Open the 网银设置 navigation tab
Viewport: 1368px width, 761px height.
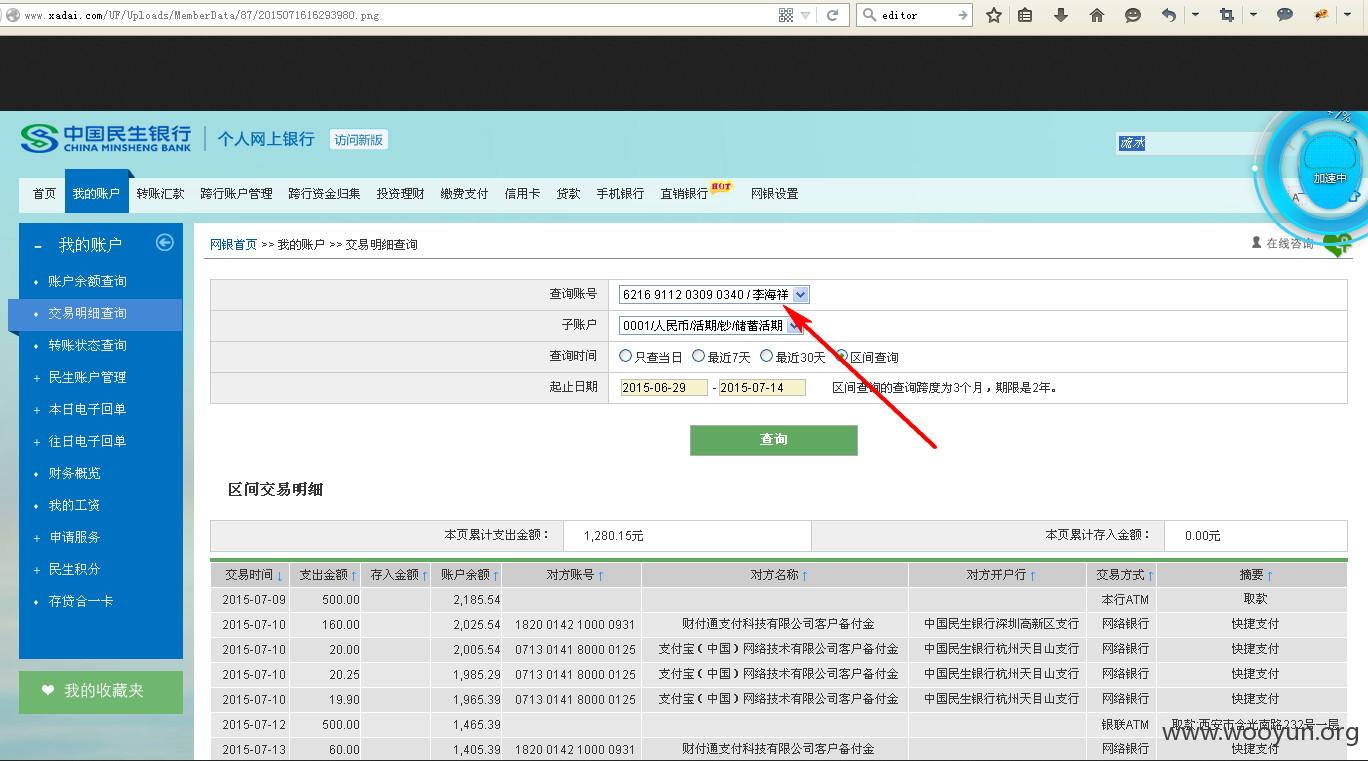pyautogui.click(x=774, y=194)
